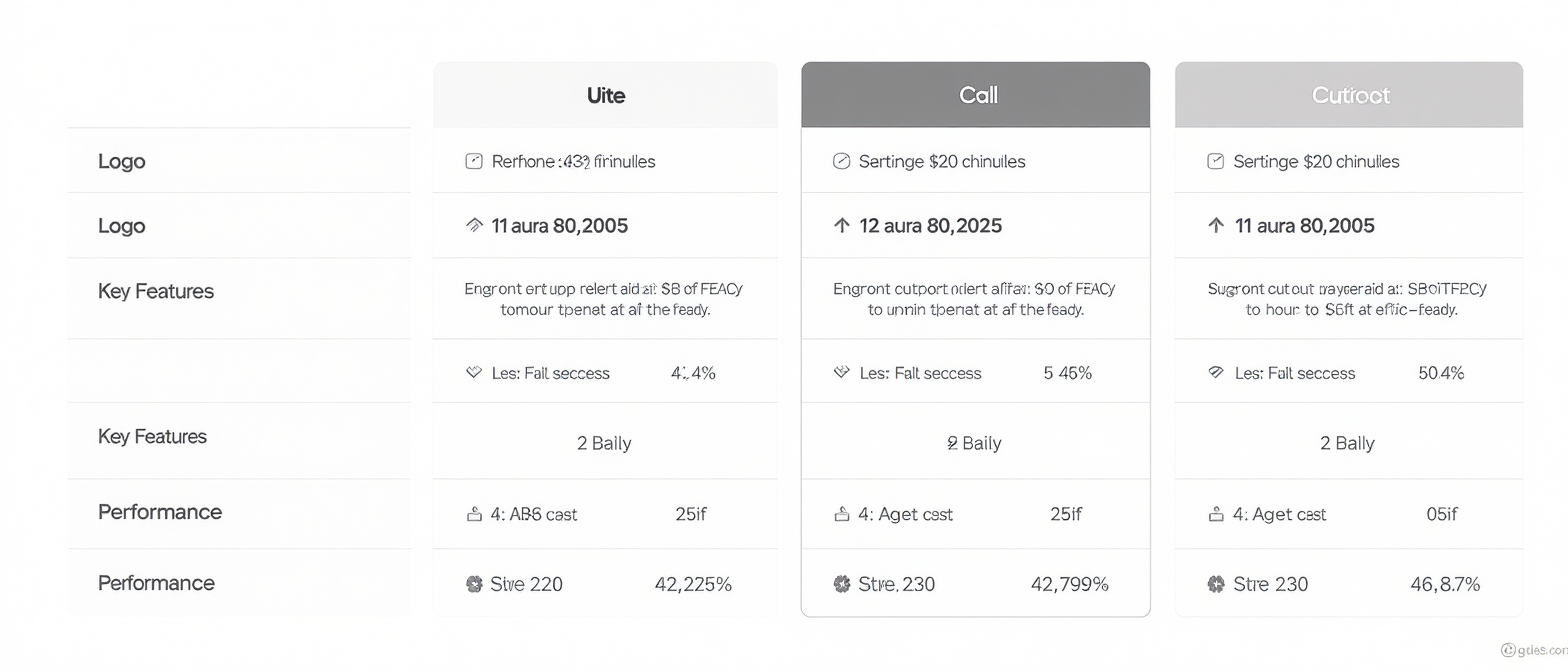The image size is (1568, 672).
Task: Click the up arrow icon in Cutroct column
Action: (x=1216, y=226)
